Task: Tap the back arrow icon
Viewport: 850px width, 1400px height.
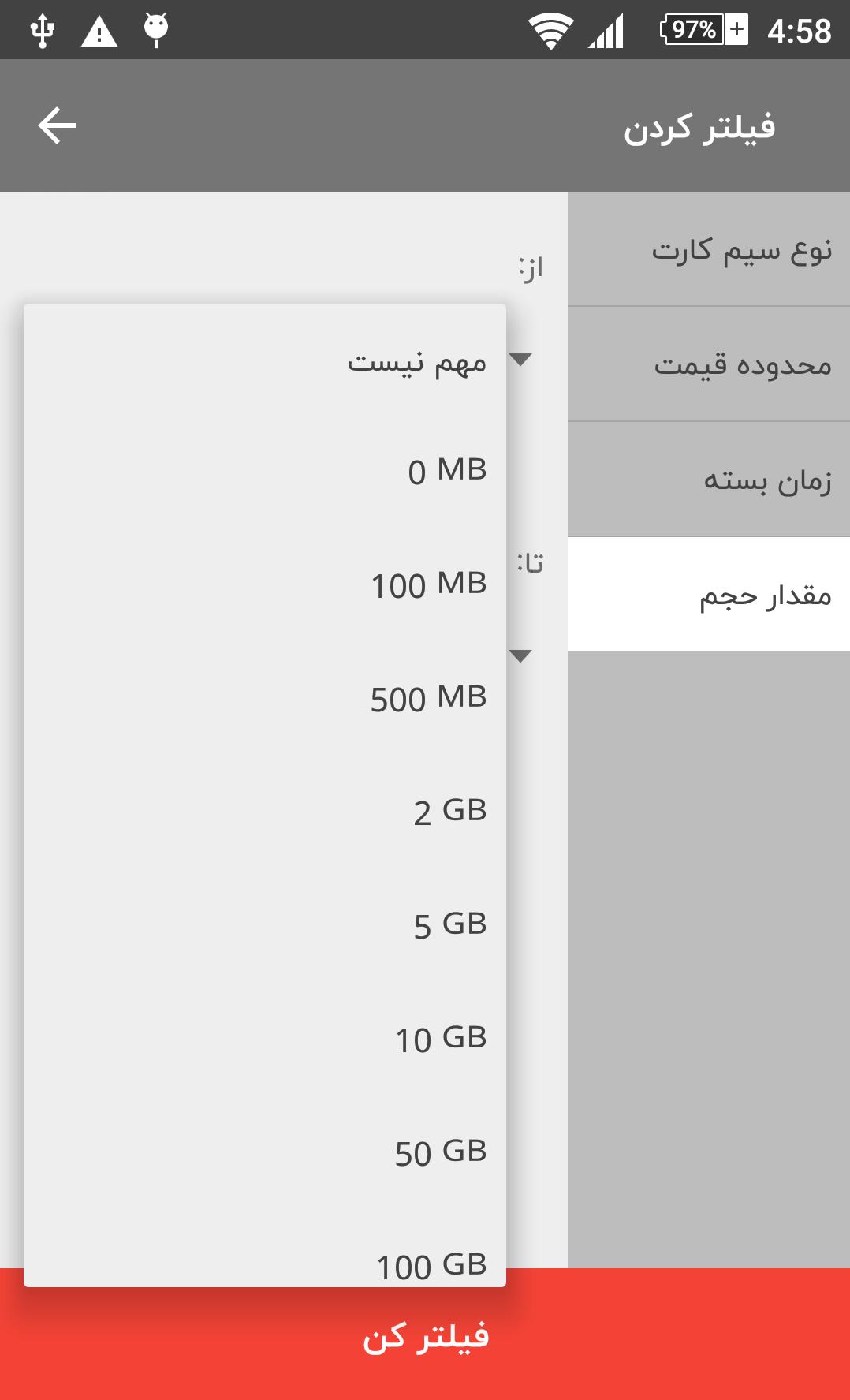Action: [57, 126]
